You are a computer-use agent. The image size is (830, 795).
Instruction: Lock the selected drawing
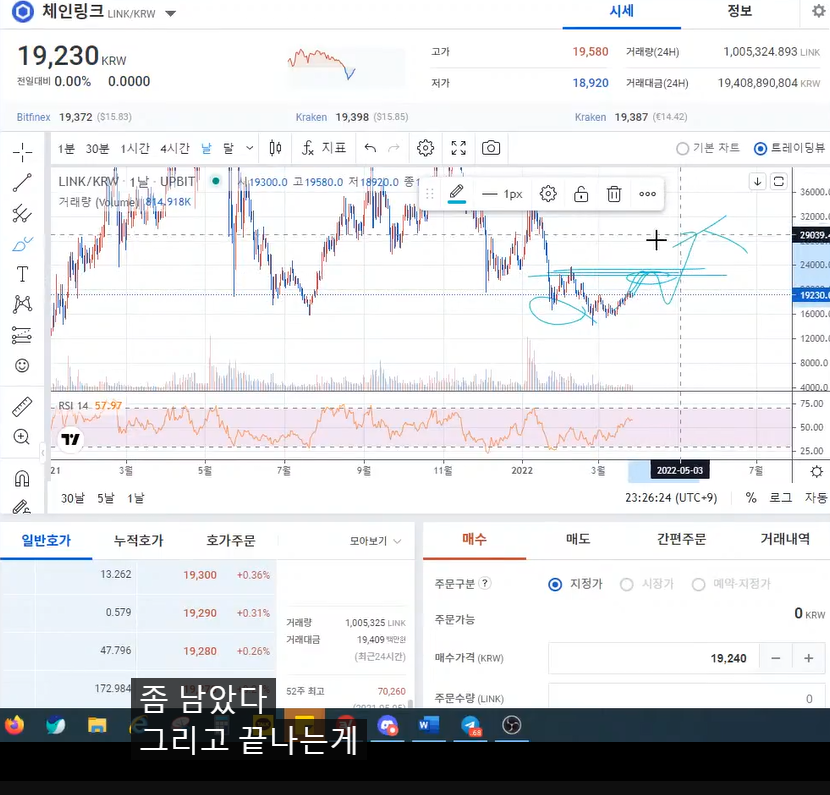coord(581,194)
